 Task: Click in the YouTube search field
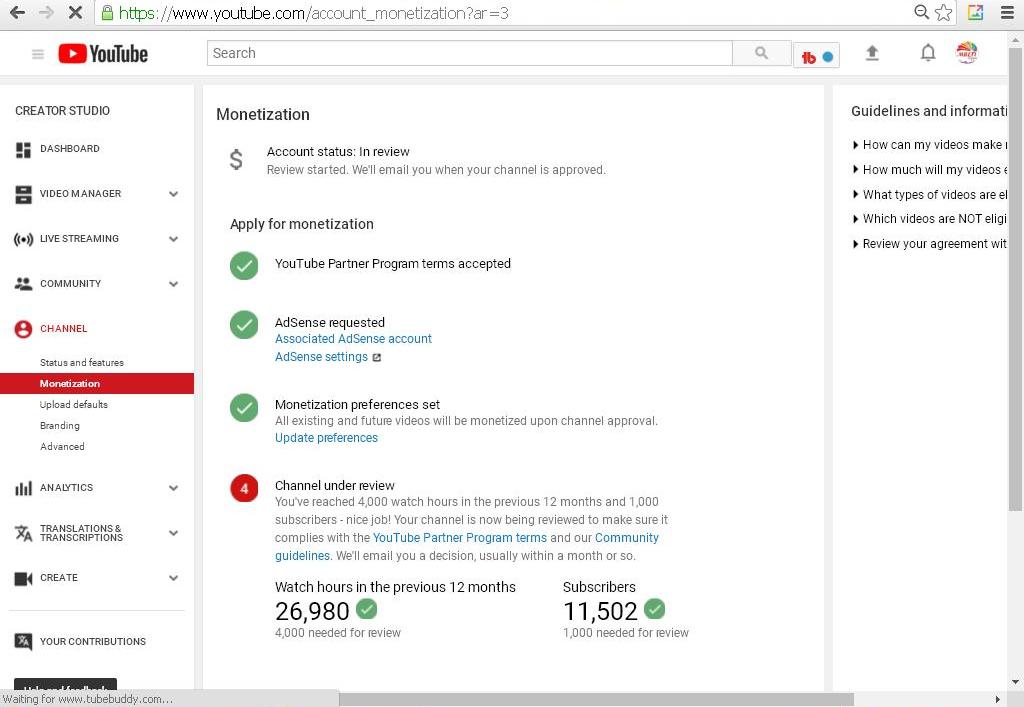pyautogui.click(x=470, y=53)
